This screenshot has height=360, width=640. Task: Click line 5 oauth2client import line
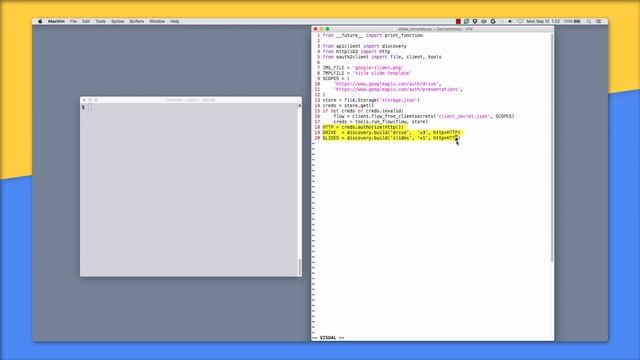pyautogui.click(x=382, y=57)
